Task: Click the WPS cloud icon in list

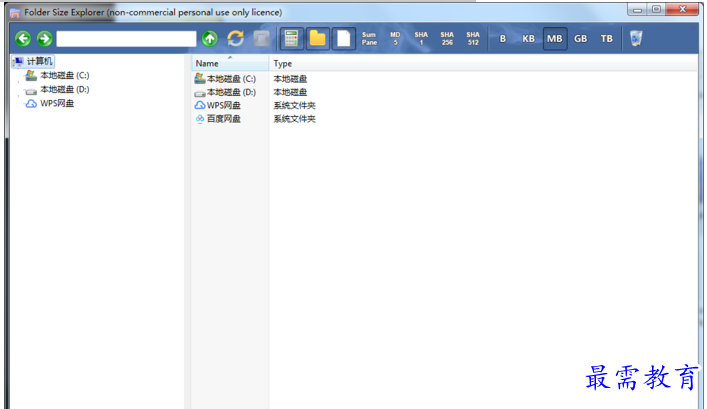Action: pos(200,105)
